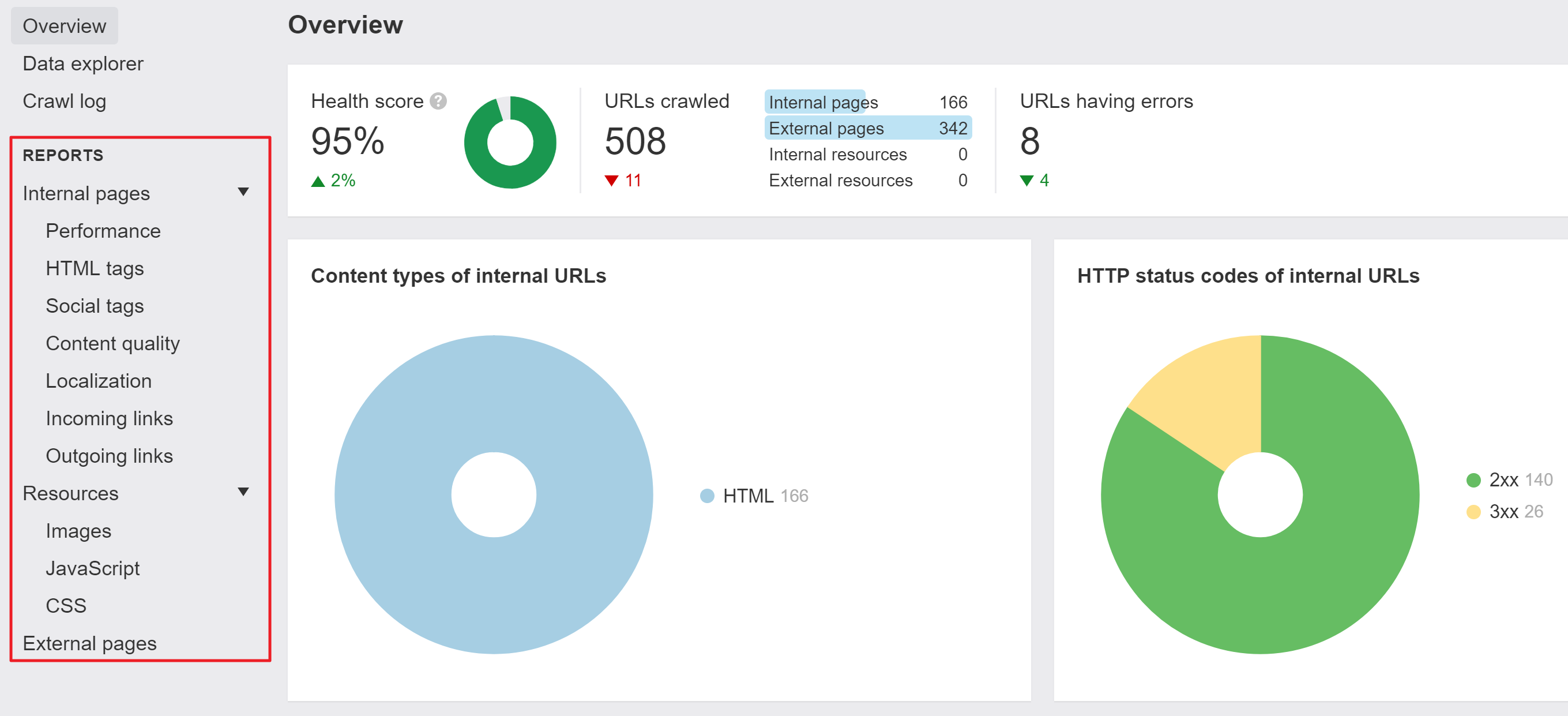
Task: Open the Performance report
Action: pos(103,231)
